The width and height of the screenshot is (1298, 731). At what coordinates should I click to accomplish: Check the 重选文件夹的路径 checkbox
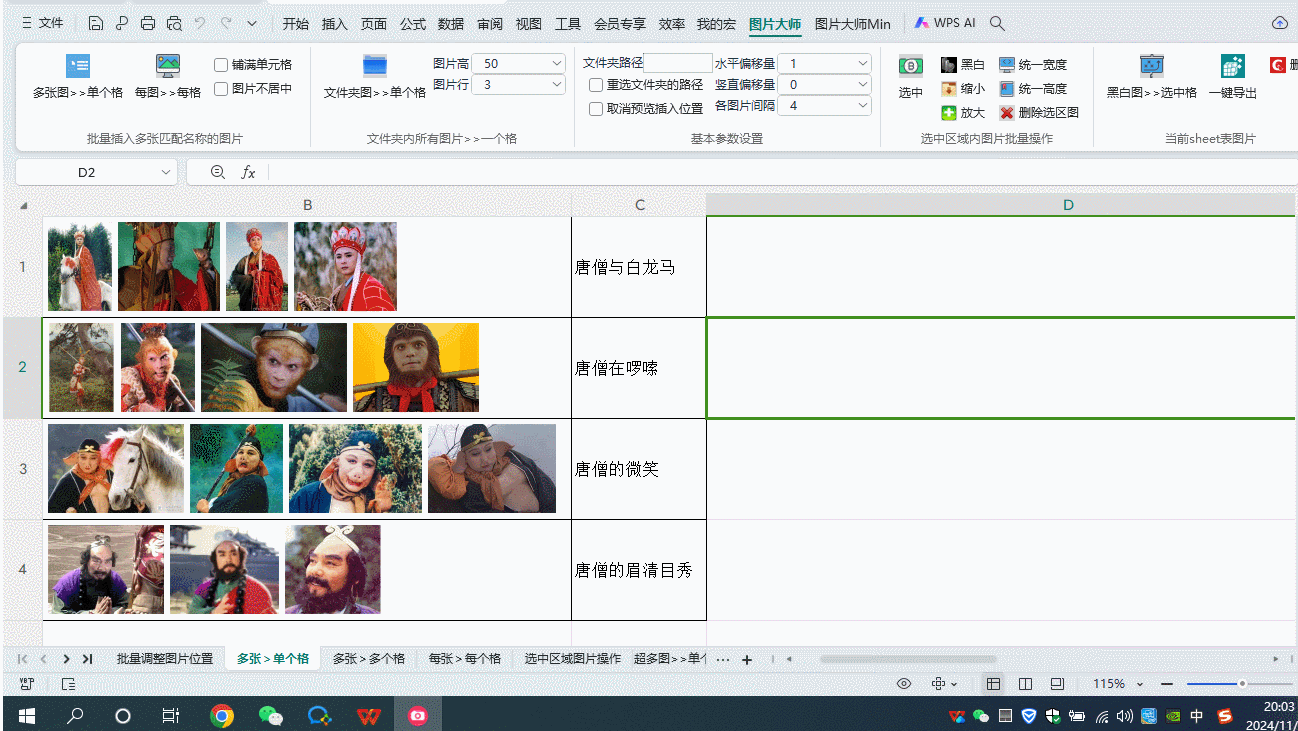(596, 85)
